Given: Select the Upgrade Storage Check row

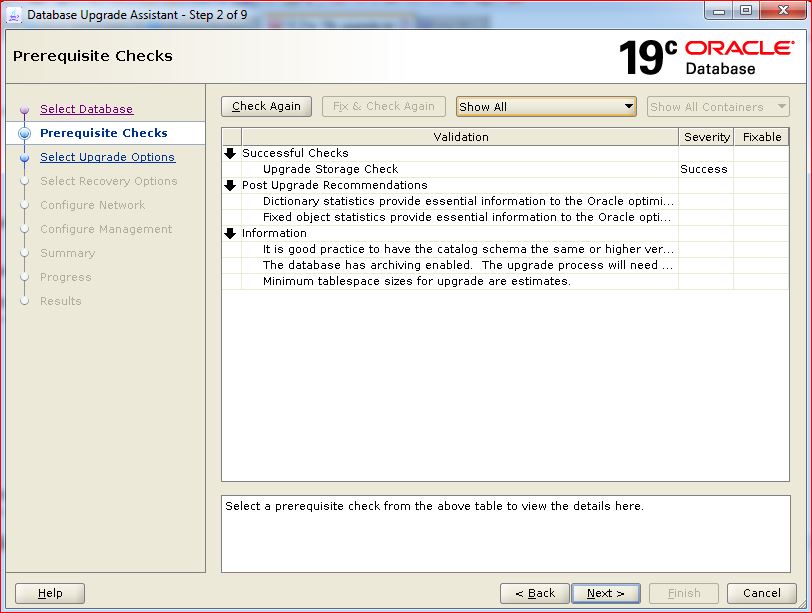Looking at the screenshot, I should (x=330, y=169).
